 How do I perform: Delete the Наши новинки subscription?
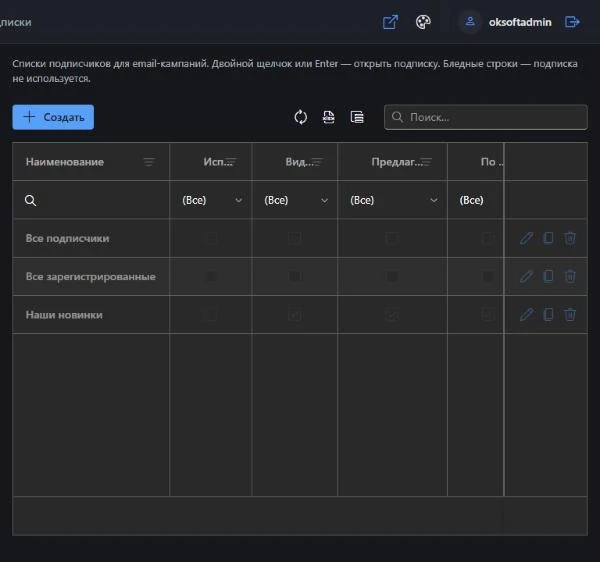coord(570,314)
